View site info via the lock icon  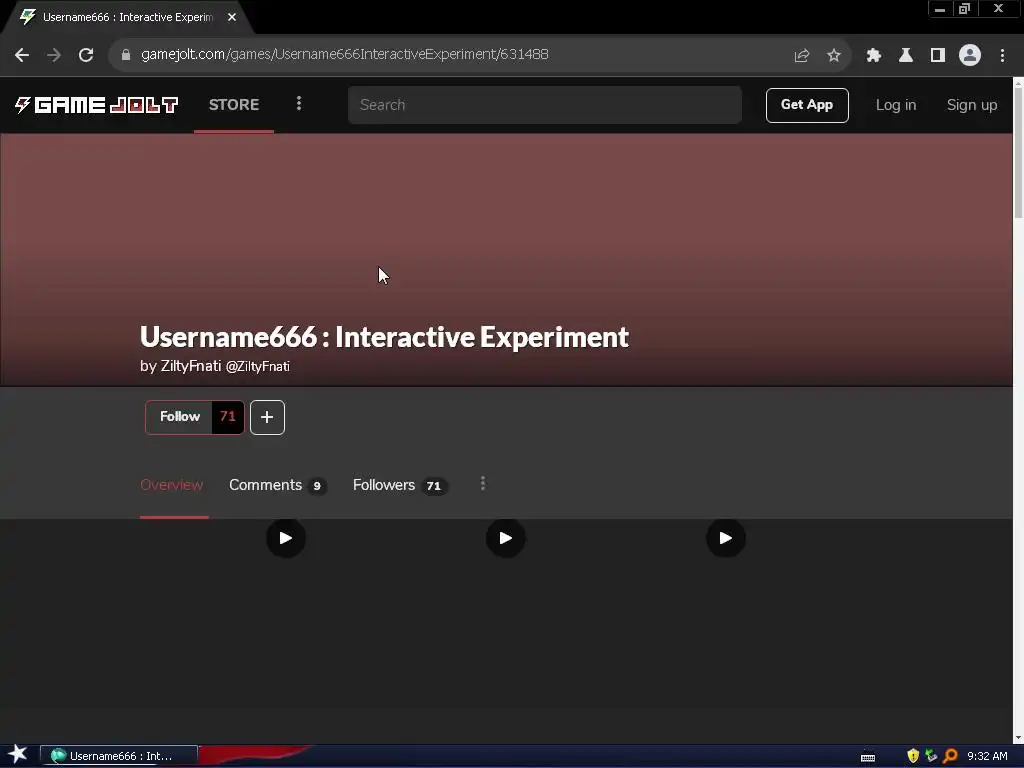[x=126, y=55]
